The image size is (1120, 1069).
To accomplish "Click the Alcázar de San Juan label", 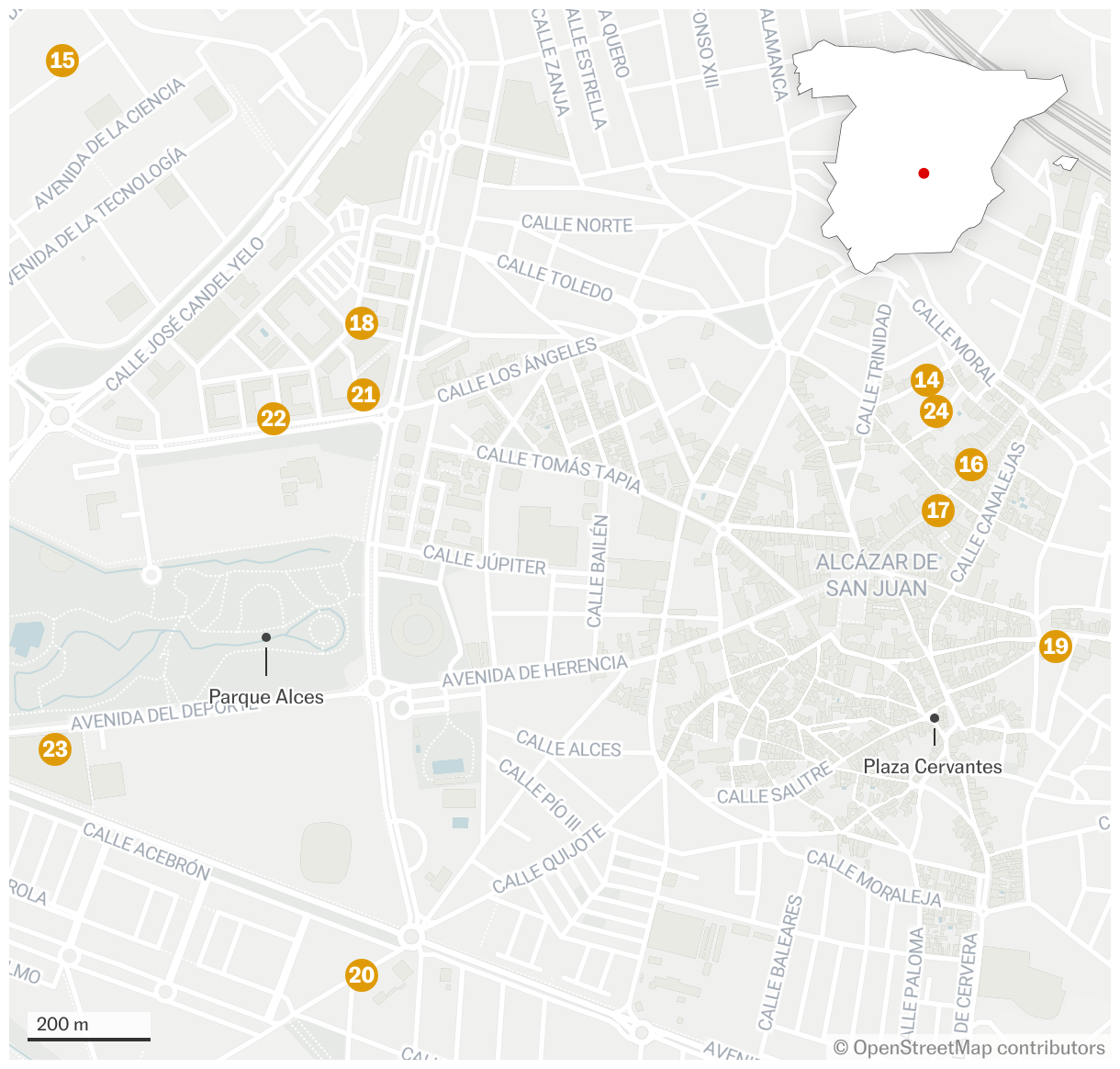I will pyautogui.click(x=877, y=575).
